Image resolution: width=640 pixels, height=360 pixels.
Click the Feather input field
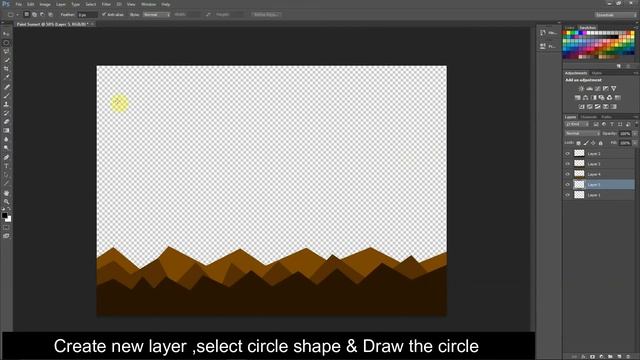pos(87,15)
